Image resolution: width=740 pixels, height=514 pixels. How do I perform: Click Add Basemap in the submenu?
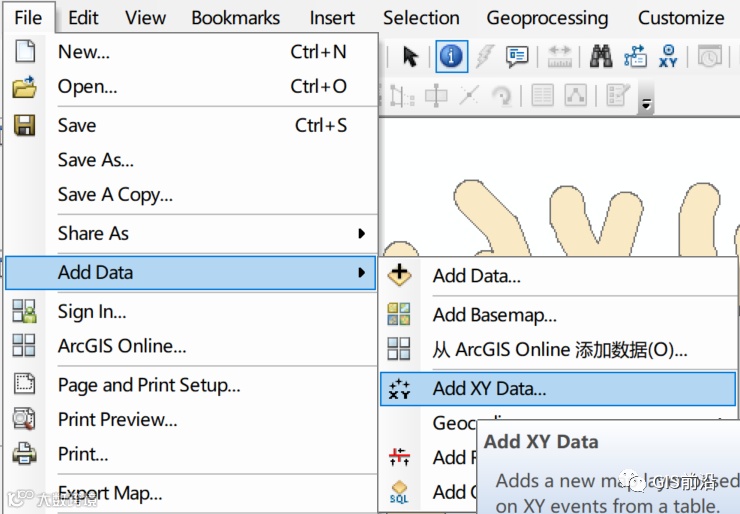click(x=494, y=315)
